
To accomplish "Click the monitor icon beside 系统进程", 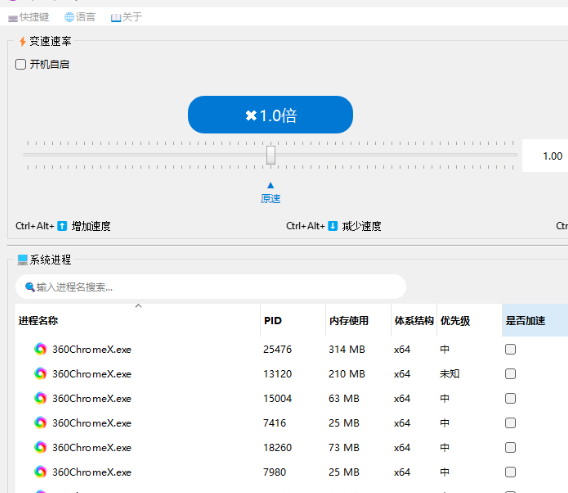I will (x=22, y=260).
